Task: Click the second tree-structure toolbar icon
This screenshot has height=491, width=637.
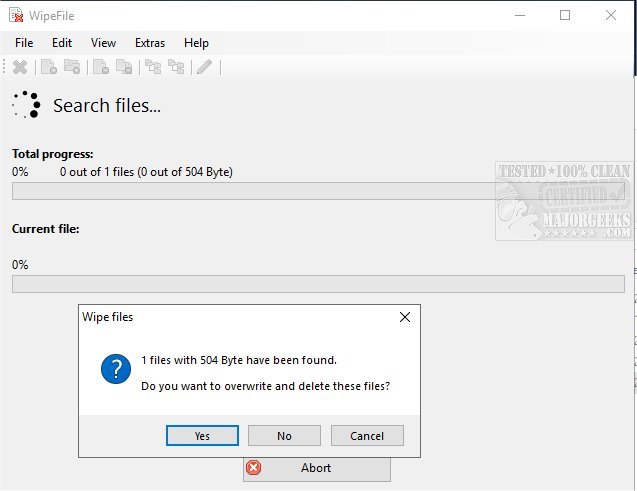Action: coord(177,67)
